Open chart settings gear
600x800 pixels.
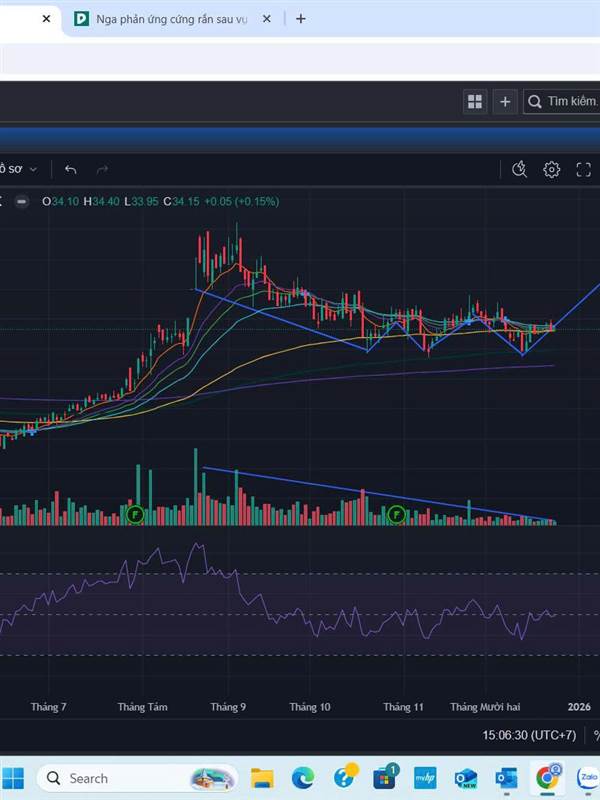pos(552,170)
